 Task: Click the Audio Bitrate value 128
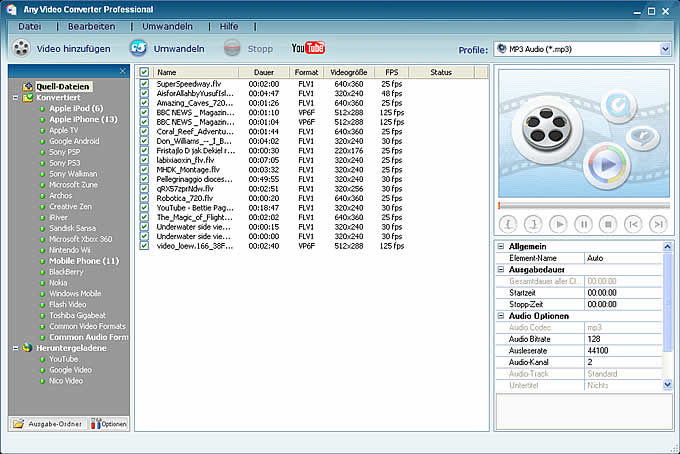pos(623,339)
